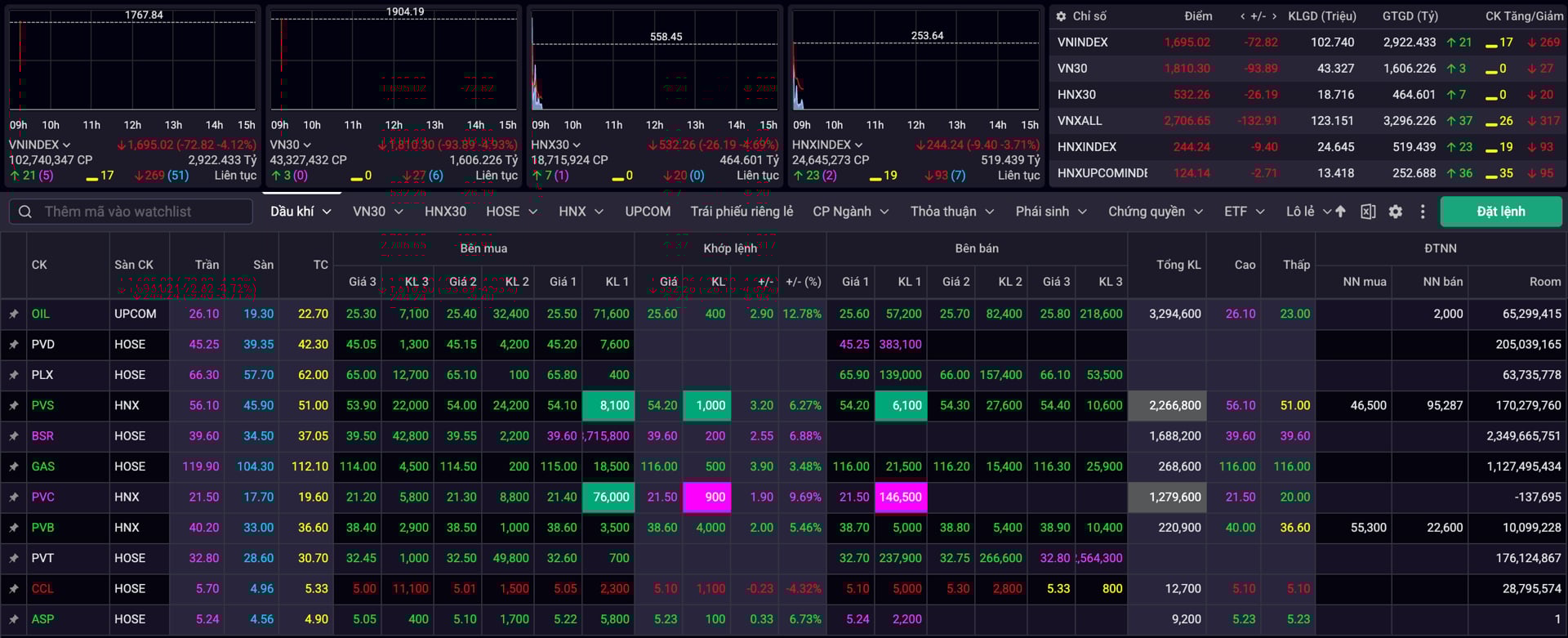
Task: Switch to the HNX30 tab
Action: tap(445, 212)
